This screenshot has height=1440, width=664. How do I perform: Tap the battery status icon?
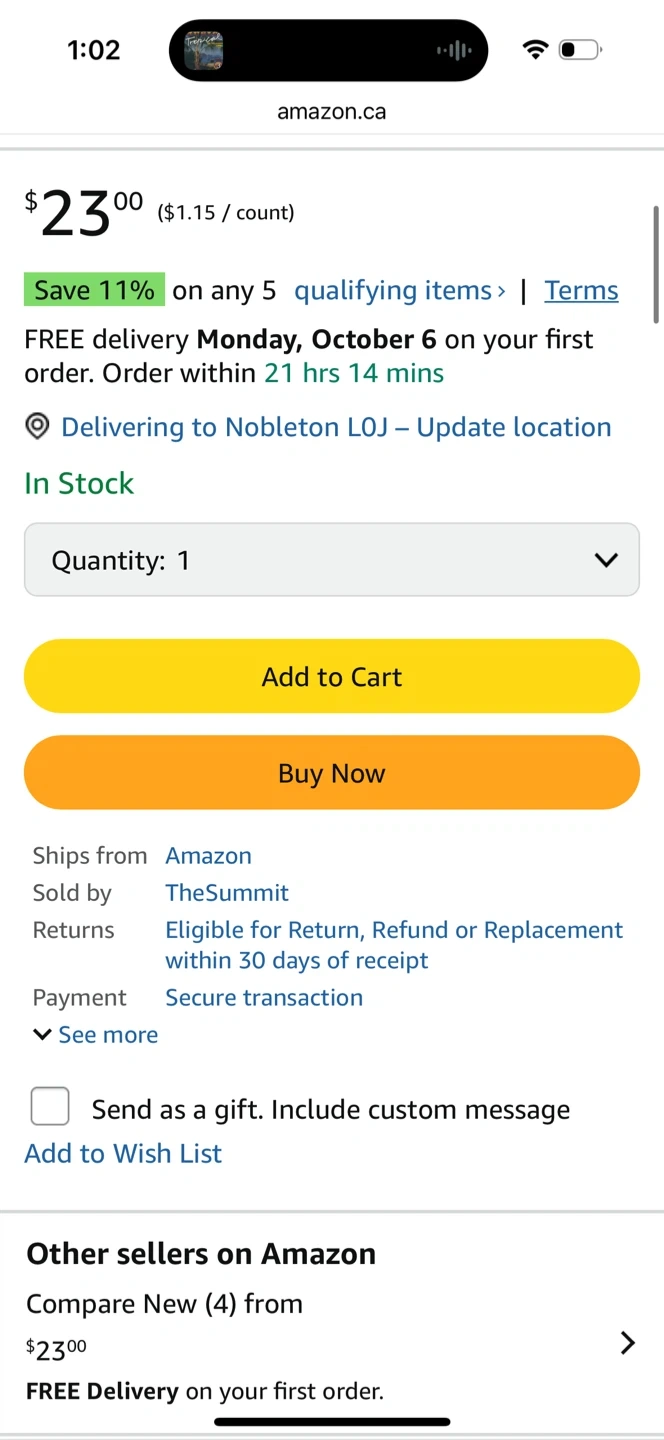point(579,50)
